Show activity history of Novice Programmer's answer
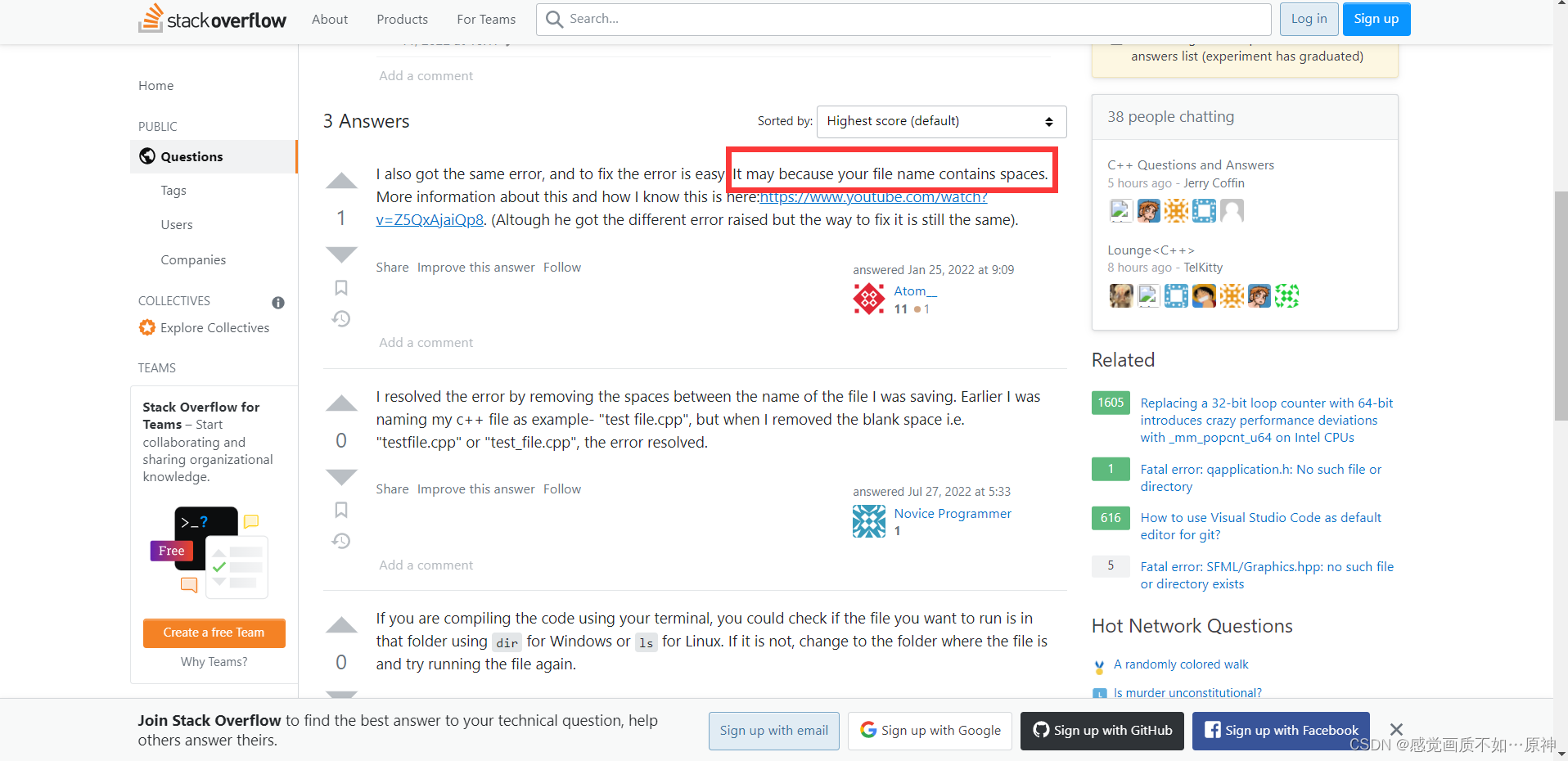This screenshot has width=1568, height=761. 341,541
